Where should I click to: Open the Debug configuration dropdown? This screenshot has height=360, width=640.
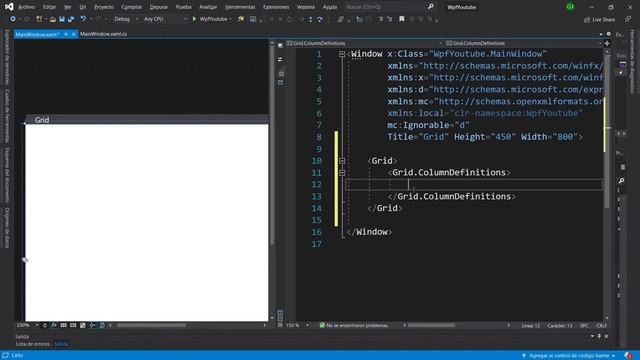point(126,19)
